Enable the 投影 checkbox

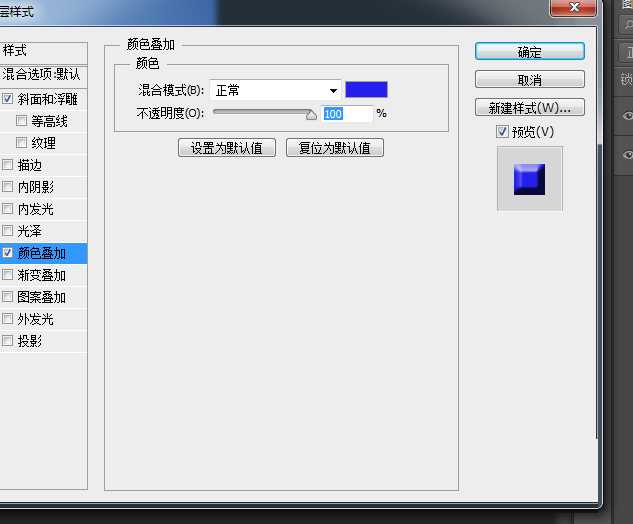tap(7, 341)
